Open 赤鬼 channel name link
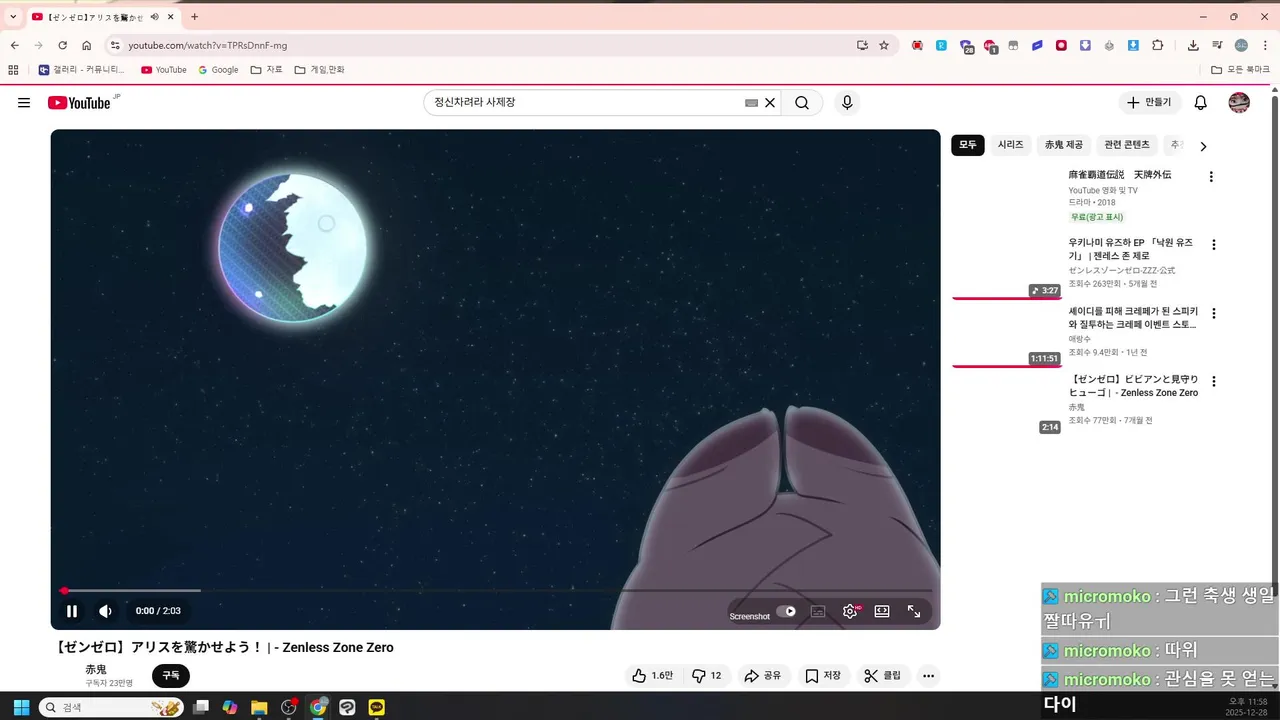The height and width of the screenshot is (720, 1280). [96, 669]
